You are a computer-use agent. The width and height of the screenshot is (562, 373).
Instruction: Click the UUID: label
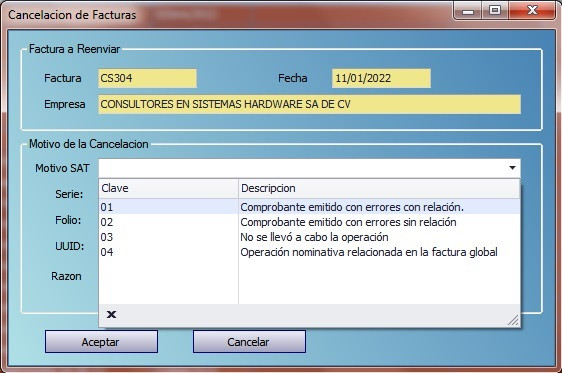70,246
